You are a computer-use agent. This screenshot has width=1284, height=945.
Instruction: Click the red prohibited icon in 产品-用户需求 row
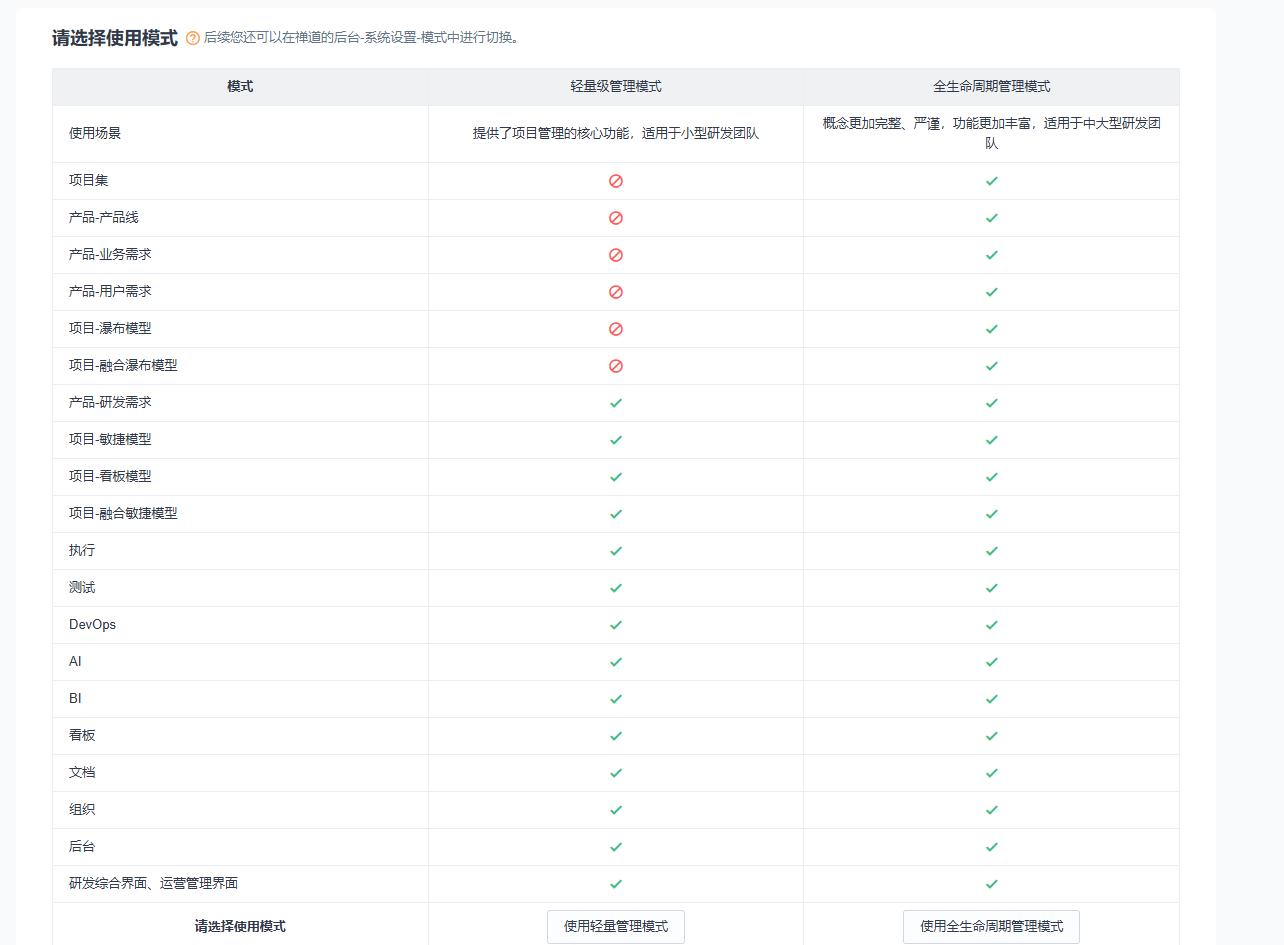pyautogui.click(x=616, y=292)
